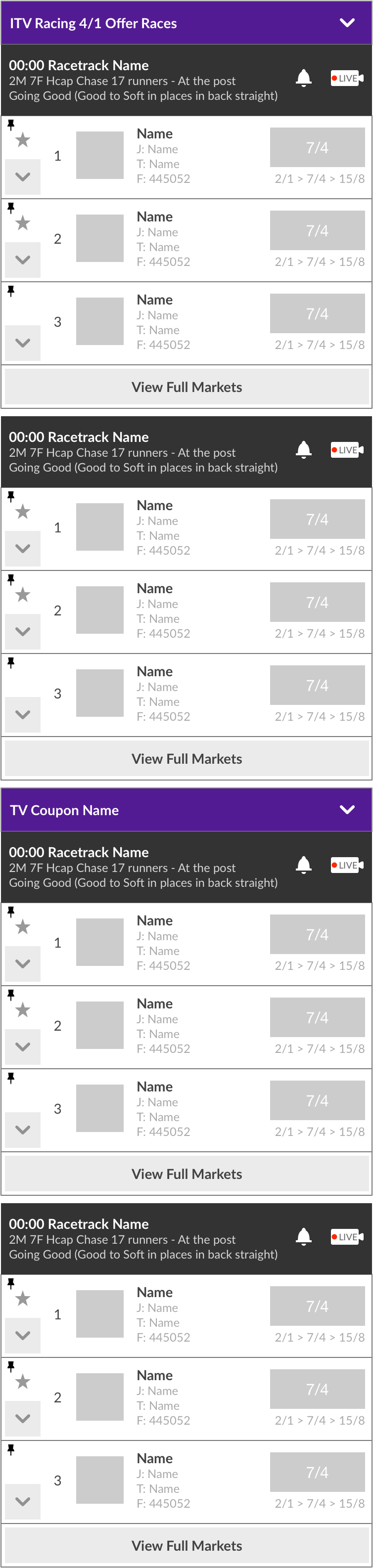Click bell icon in first TV Coupon race header
Viewport: 373px width, 1568px height.
tap(304, 865)
